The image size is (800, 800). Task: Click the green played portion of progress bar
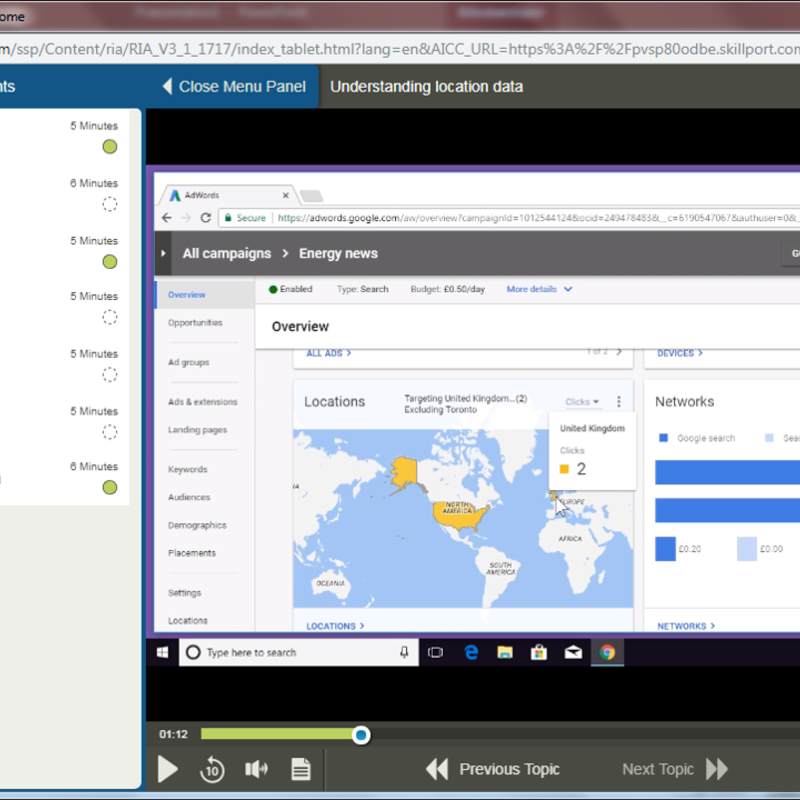click(277, 734)
